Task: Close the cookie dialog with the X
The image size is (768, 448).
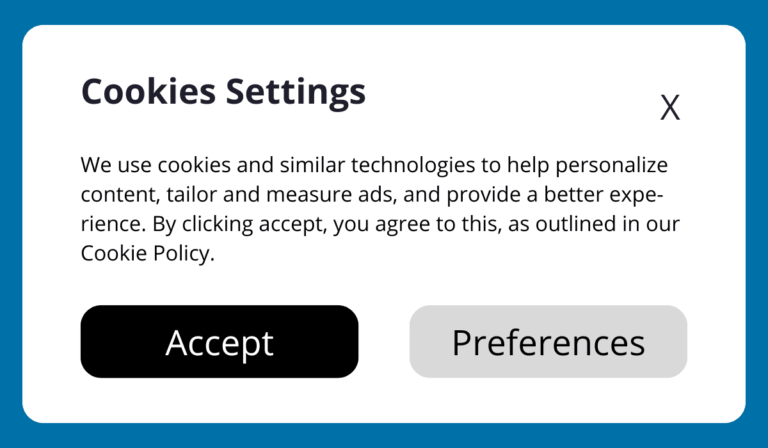Action: (x=670, y=108)
